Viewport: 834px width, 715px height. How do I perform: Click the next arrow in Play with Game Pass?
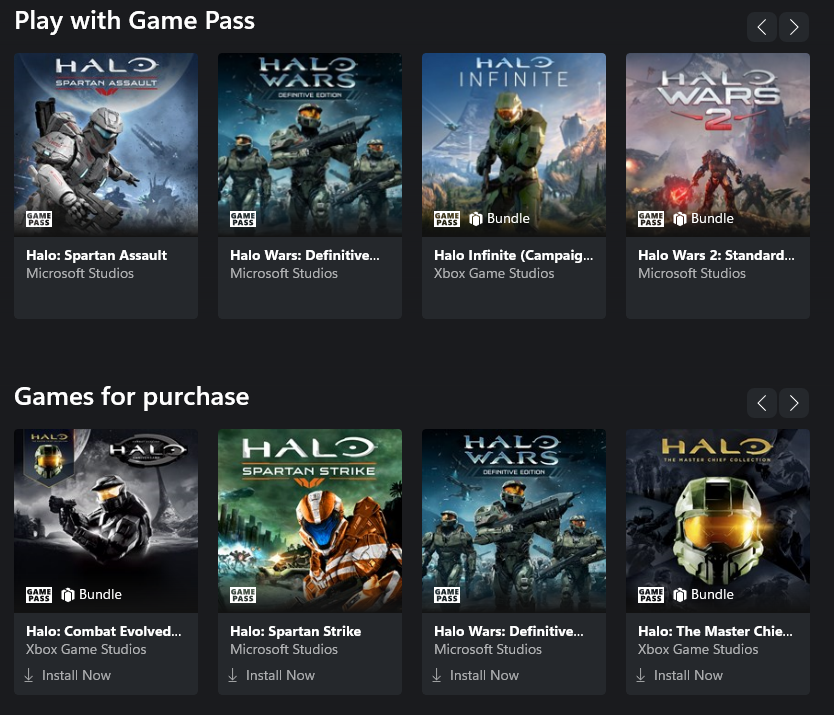(794, 27)
